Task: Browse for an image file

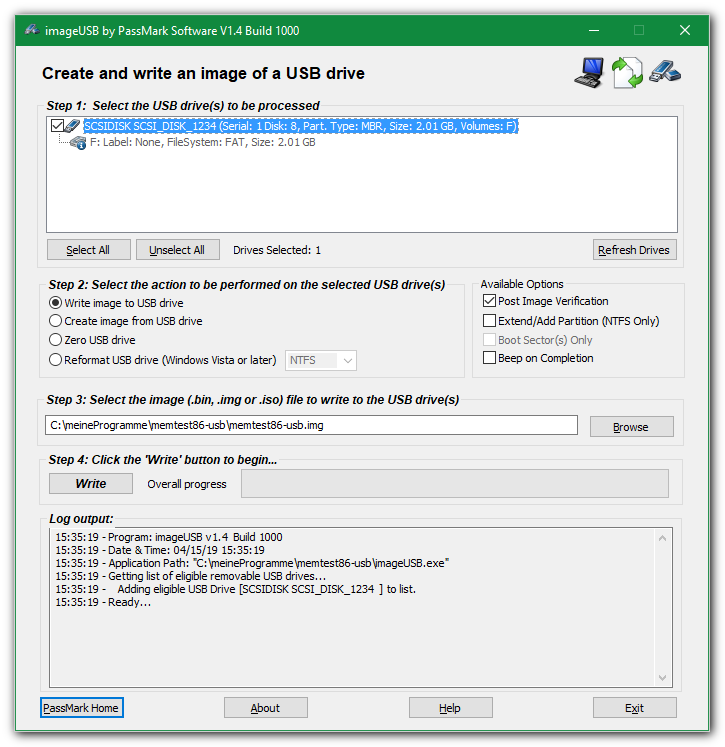Action: point(632,426)
